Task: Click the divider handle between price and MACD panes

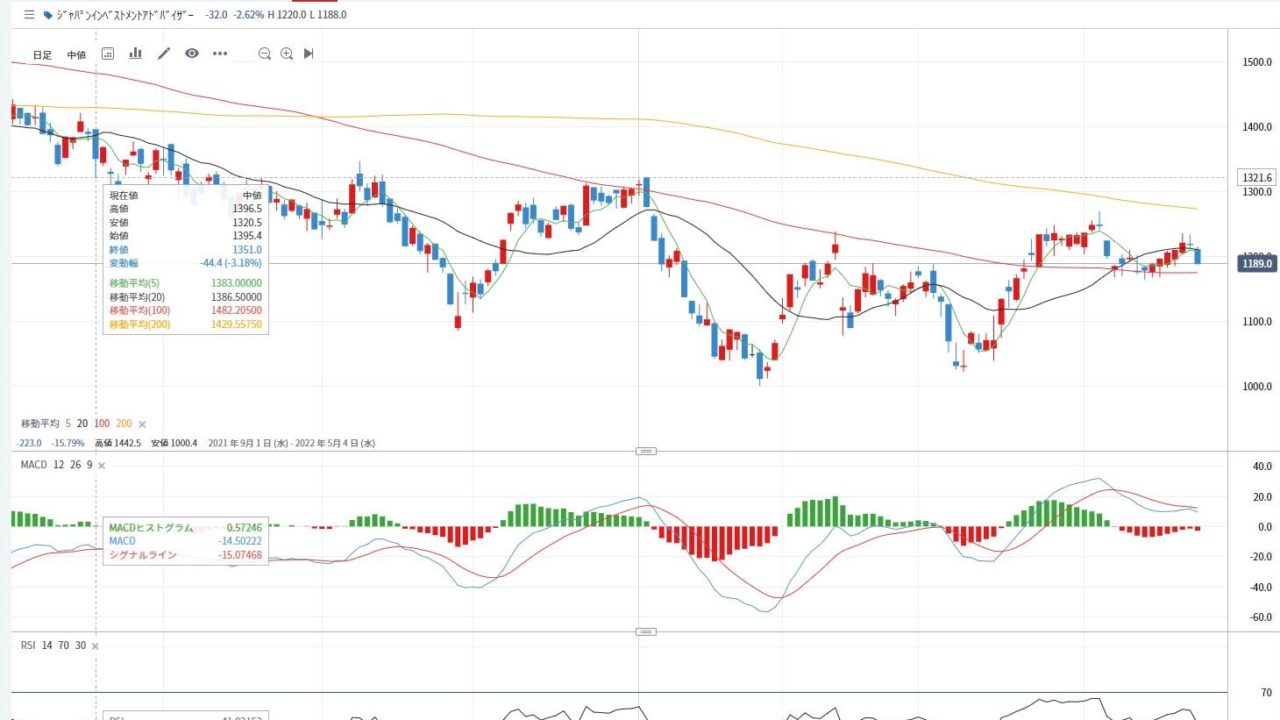Action: click(647, 451)
